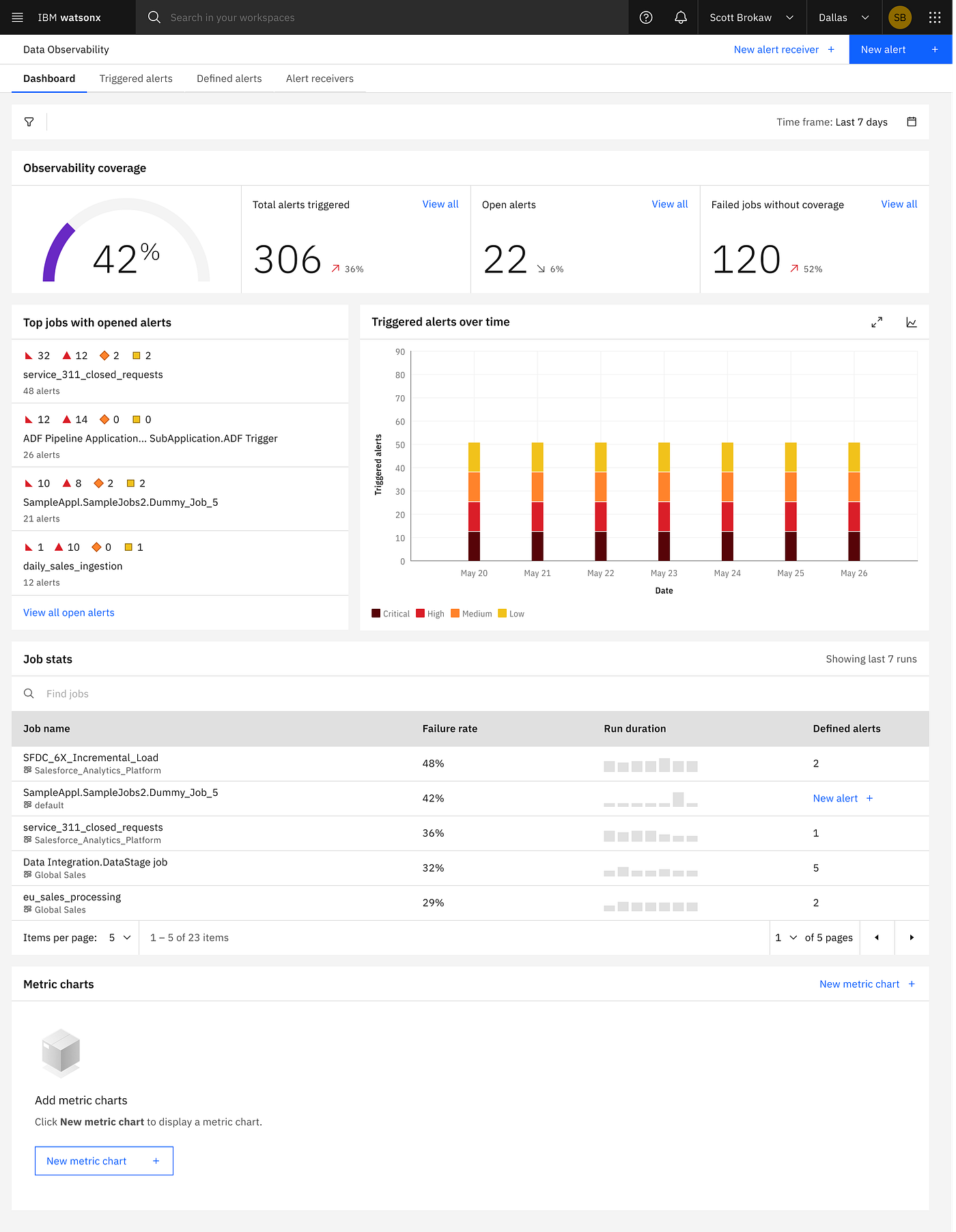Screen dimensions: 956x1232
Task: Sort by Run duration column header
Action: click(x=635, y=729)
